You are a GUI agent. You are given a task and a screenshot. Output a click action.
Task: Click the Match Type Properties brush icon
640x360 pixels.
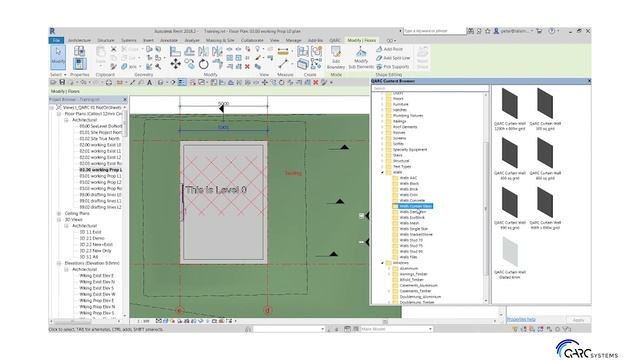click(x=113, y=67)
